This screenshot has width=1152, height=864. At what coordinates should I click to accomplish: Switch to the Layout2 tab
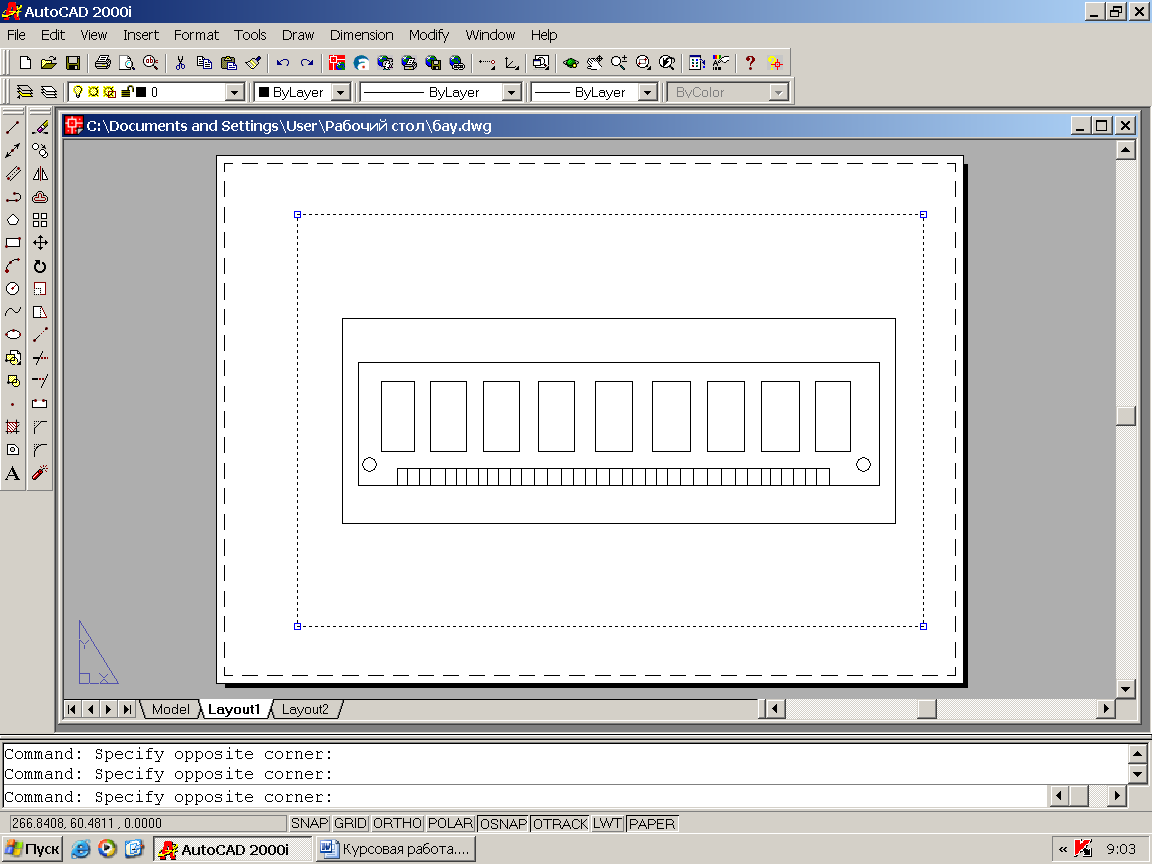tap(305, 710)
